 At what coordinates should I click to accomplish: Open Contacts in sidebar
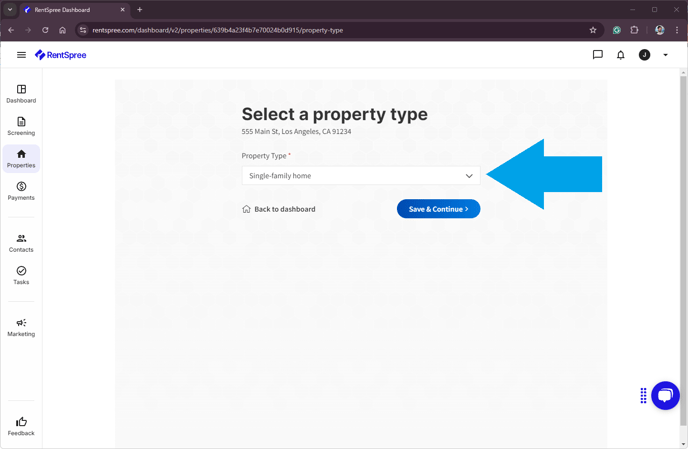(x=21, y=243)
